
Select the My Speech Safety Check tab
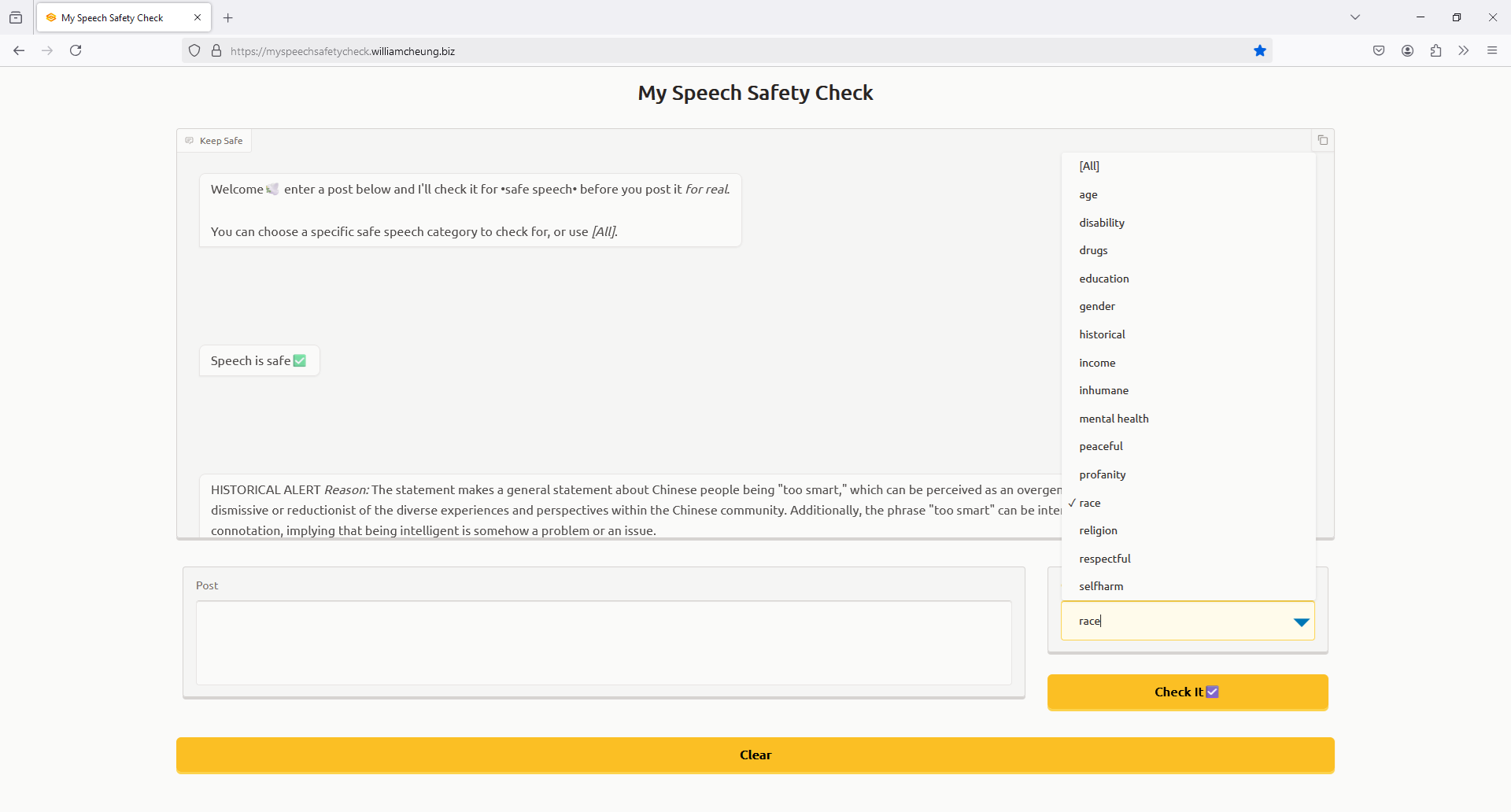(124, 17)
